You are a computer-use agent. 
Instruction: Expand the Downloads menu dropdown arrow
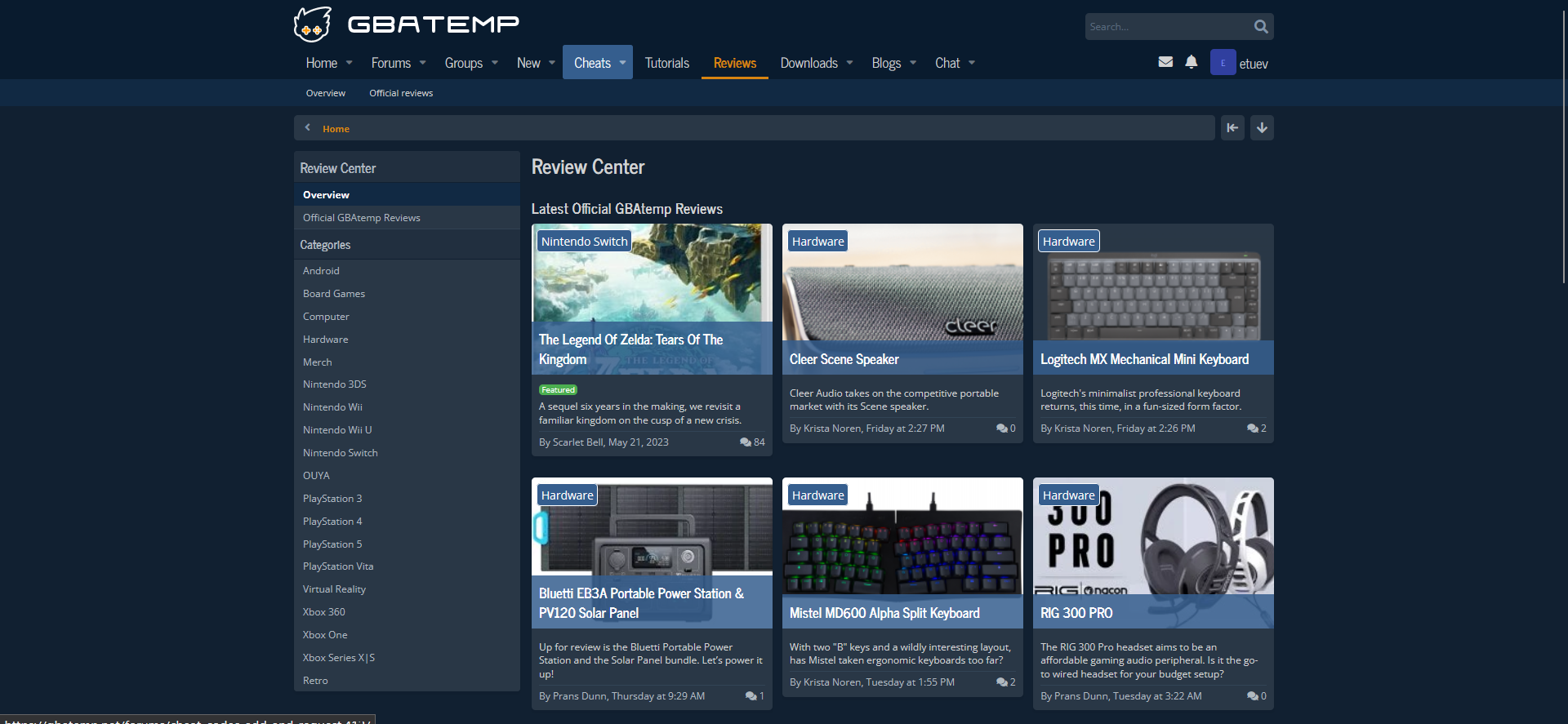pyautogui.click(x=849, y=63)
